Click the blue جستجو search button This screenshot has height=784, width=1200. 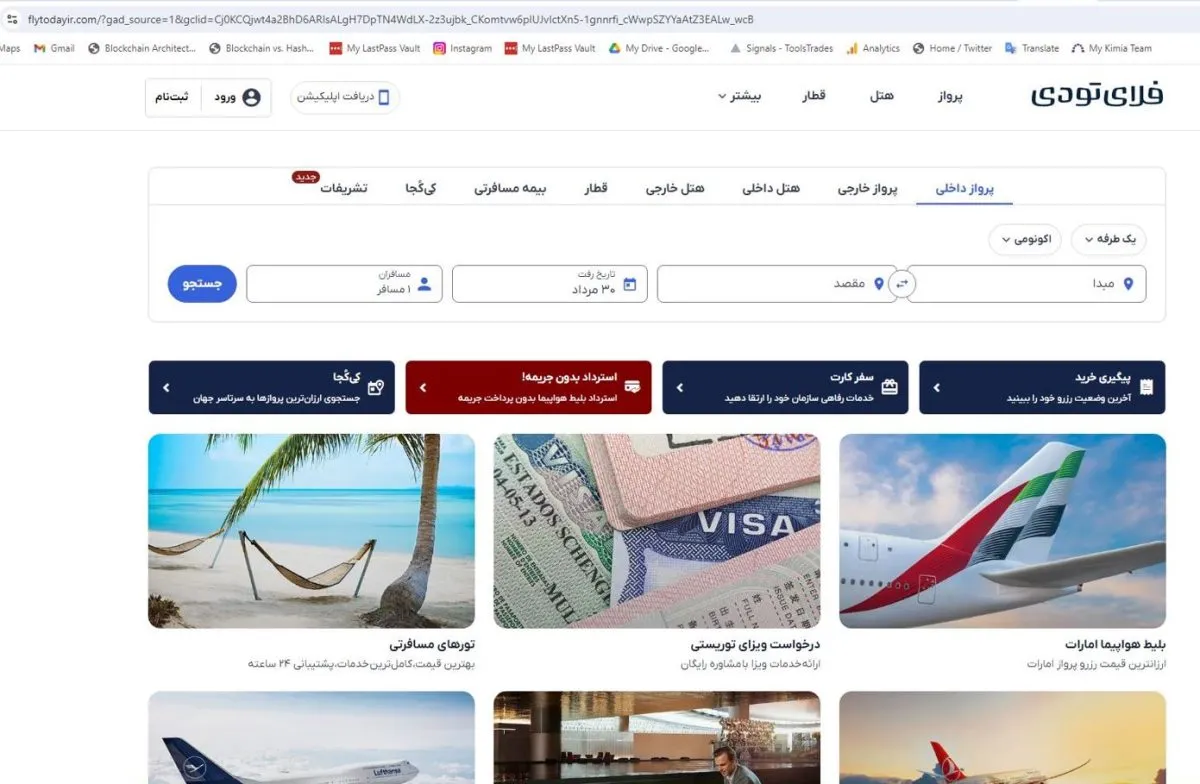[x=202, y=284]
